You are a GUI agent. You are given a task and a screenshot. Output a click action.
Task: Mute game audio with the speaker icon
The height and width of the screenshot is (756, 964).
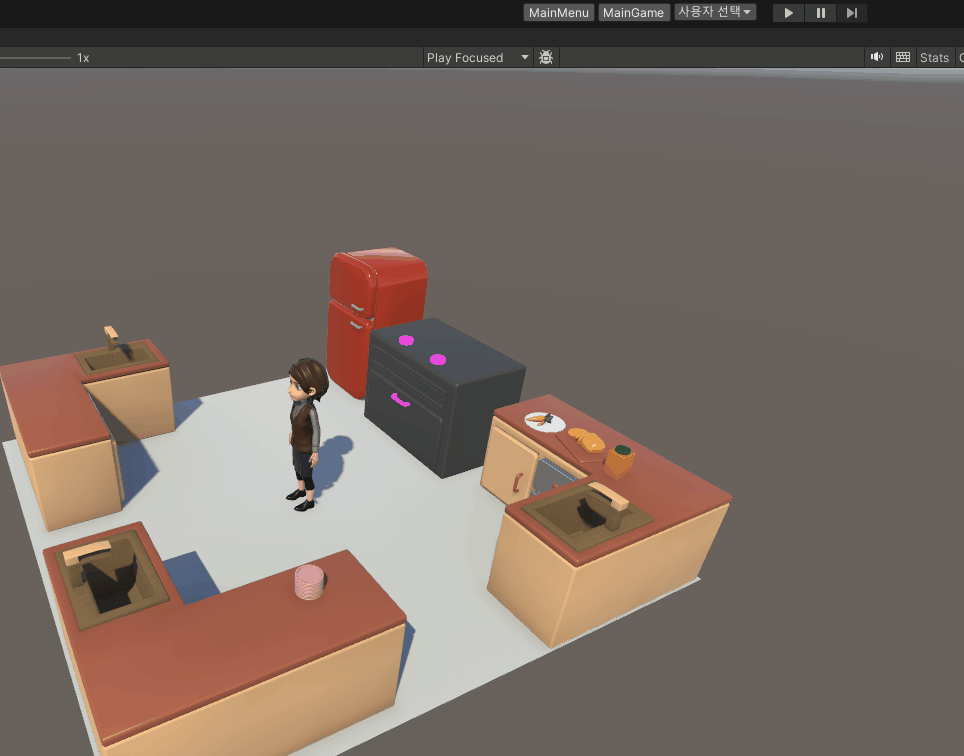(x=877, y=57)
